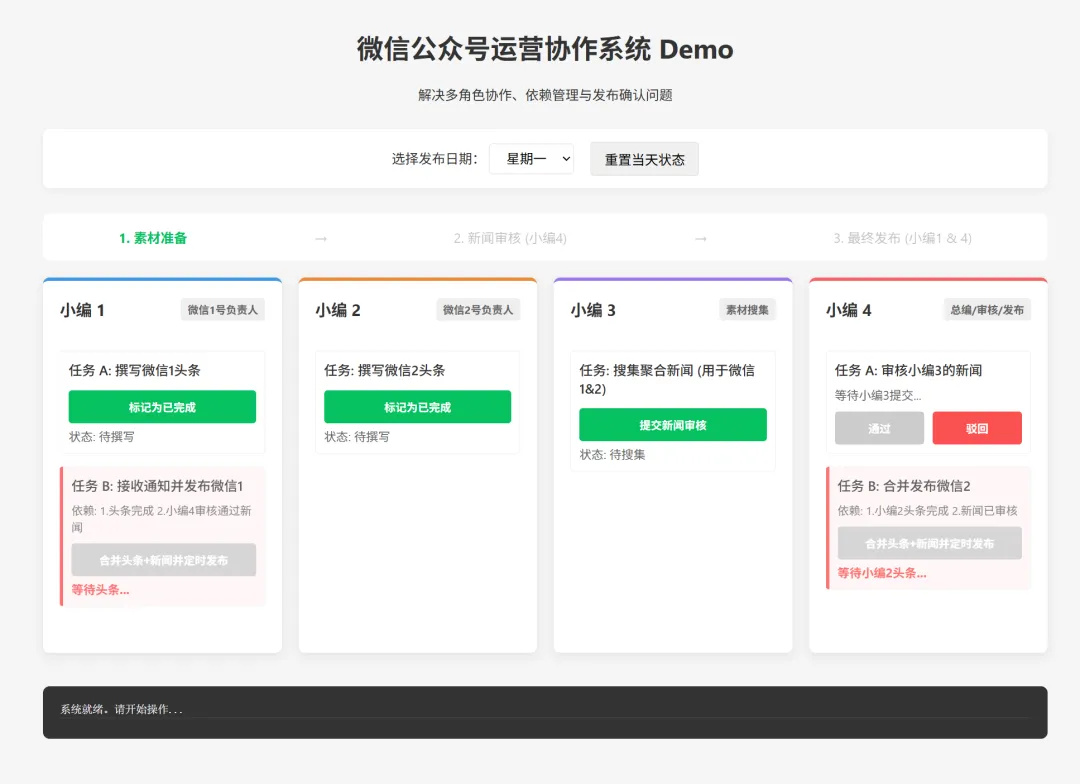Select the 1. 素材准备 step
This screenshot has width=1080, height=784.
[153, 238]
